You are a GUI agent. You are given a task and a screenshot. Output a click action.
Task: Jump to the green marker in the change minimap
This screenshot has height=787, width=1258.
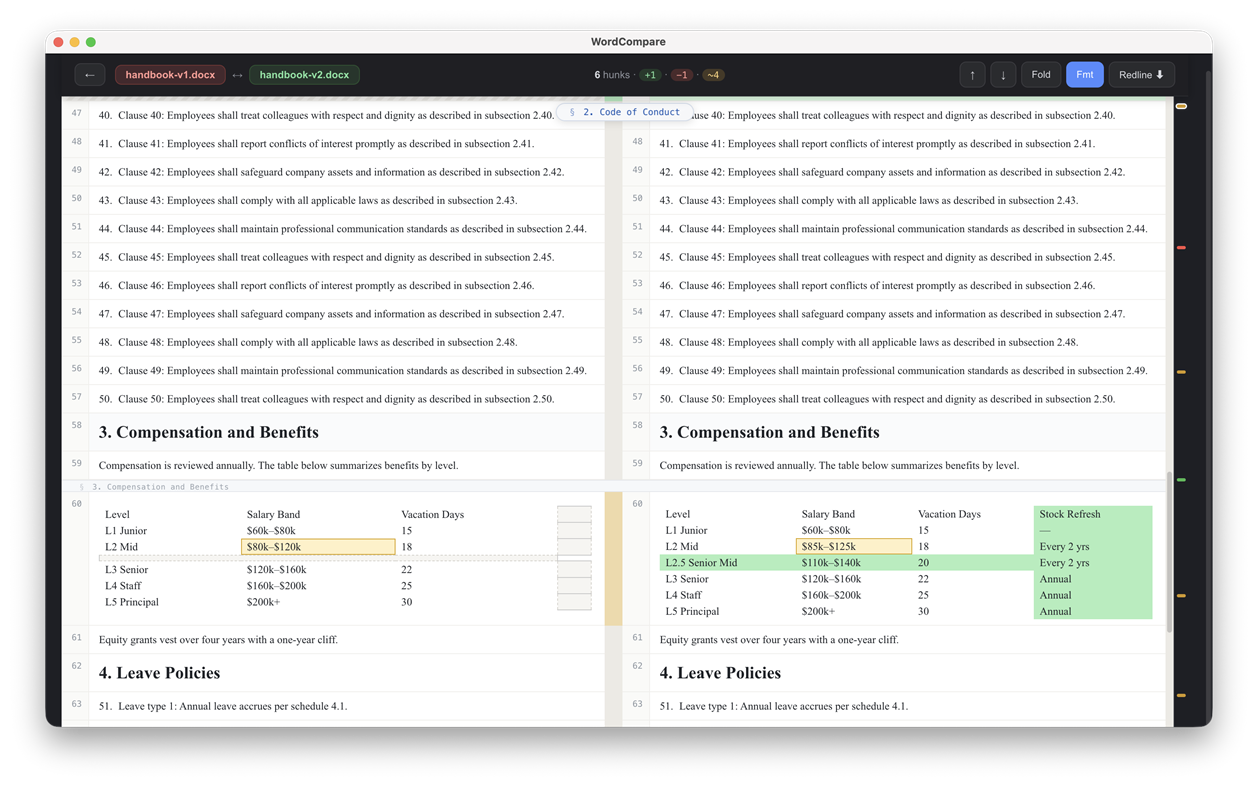1181,480
